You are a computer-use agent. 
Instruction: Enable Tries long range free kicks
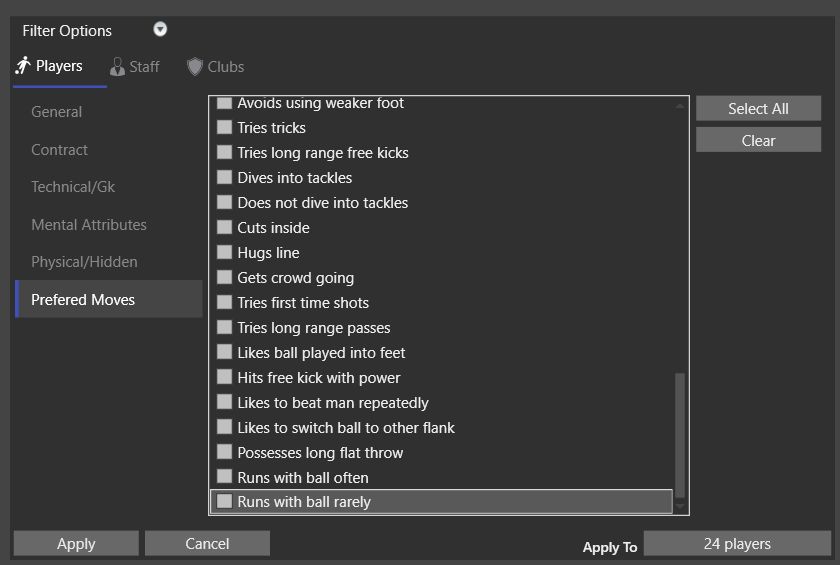click(224, 152)
